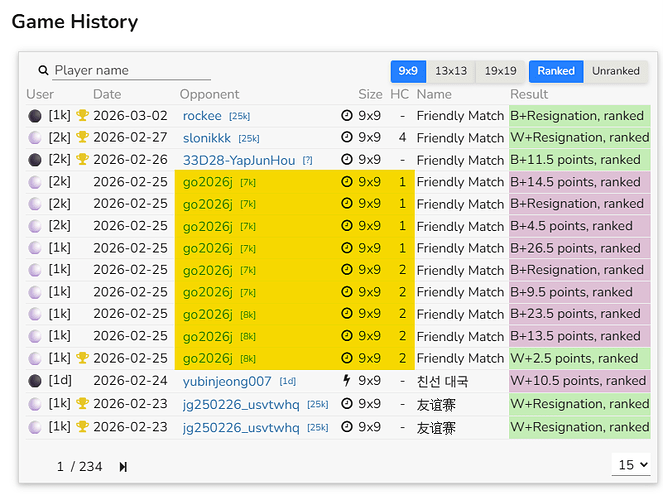Toggle the 9x9 board size filter

(x=408, y=71)
